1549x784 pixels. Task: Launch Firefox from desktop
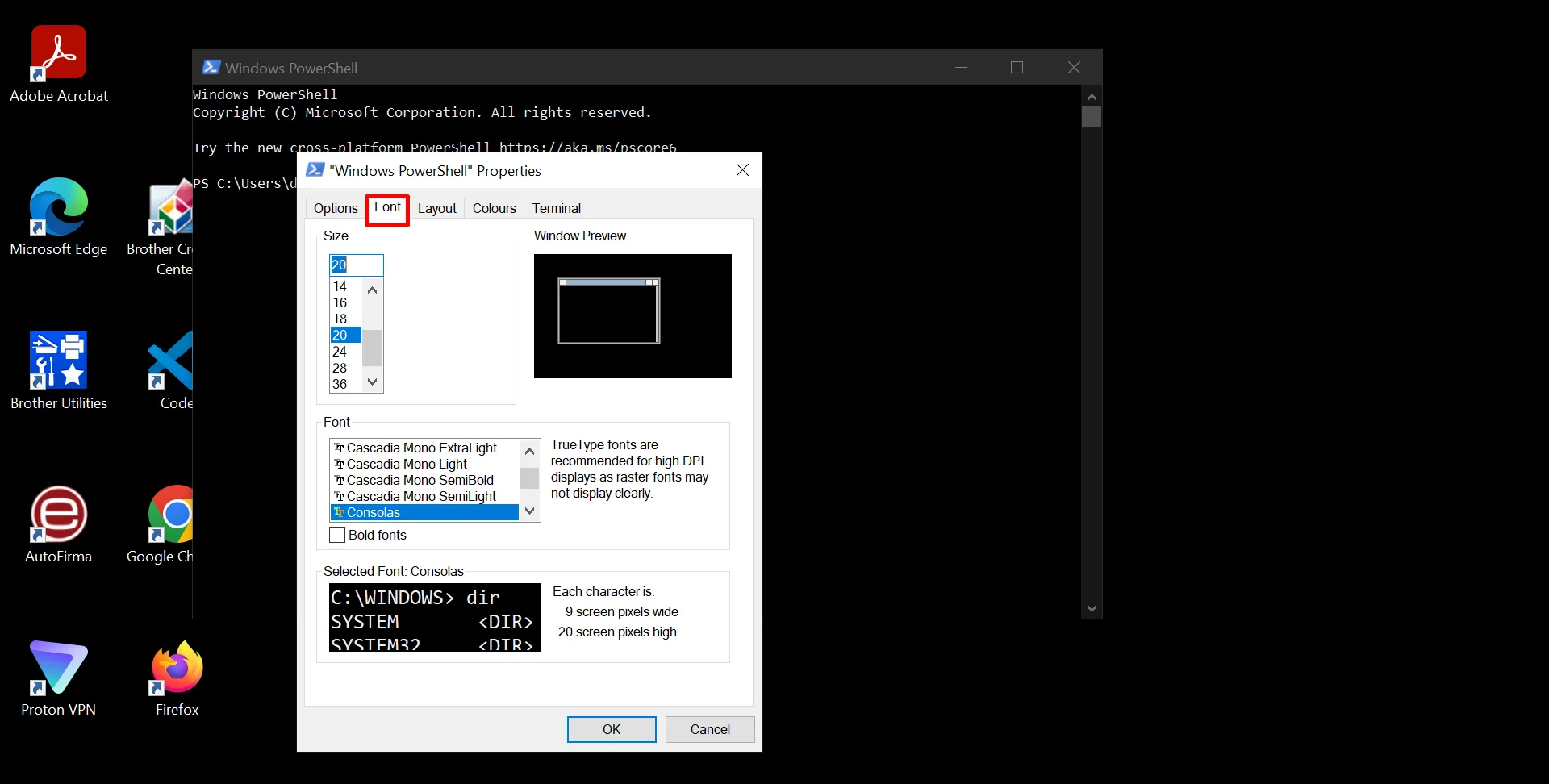(177, 667)
